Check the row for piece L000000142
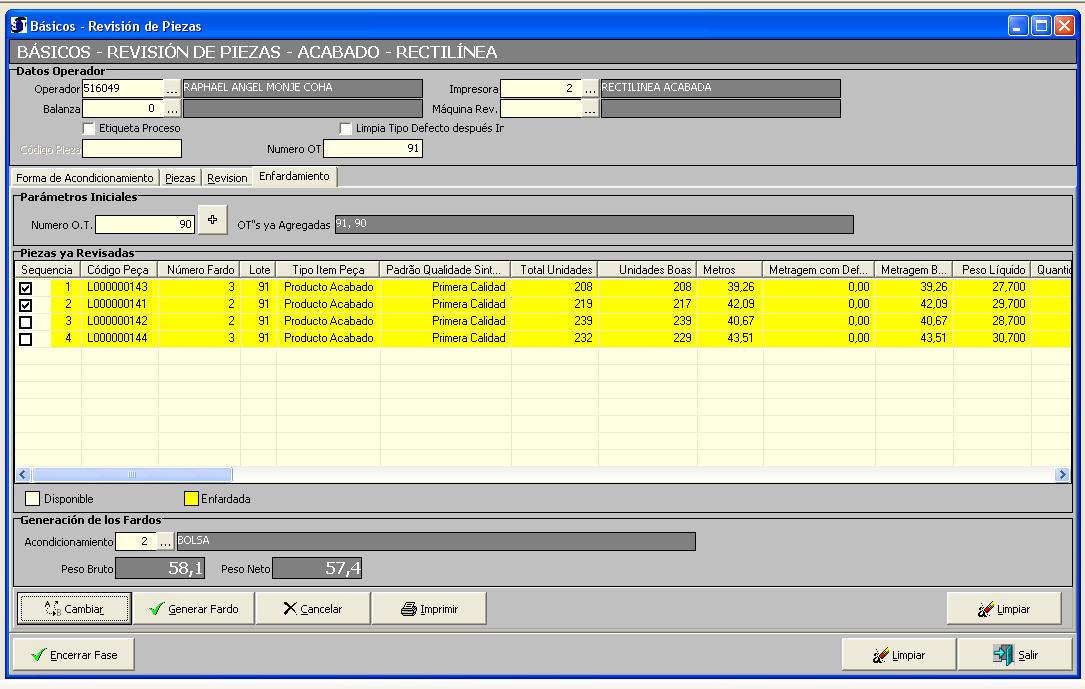The image size is (1085, 689). click(x=26, y=322)
